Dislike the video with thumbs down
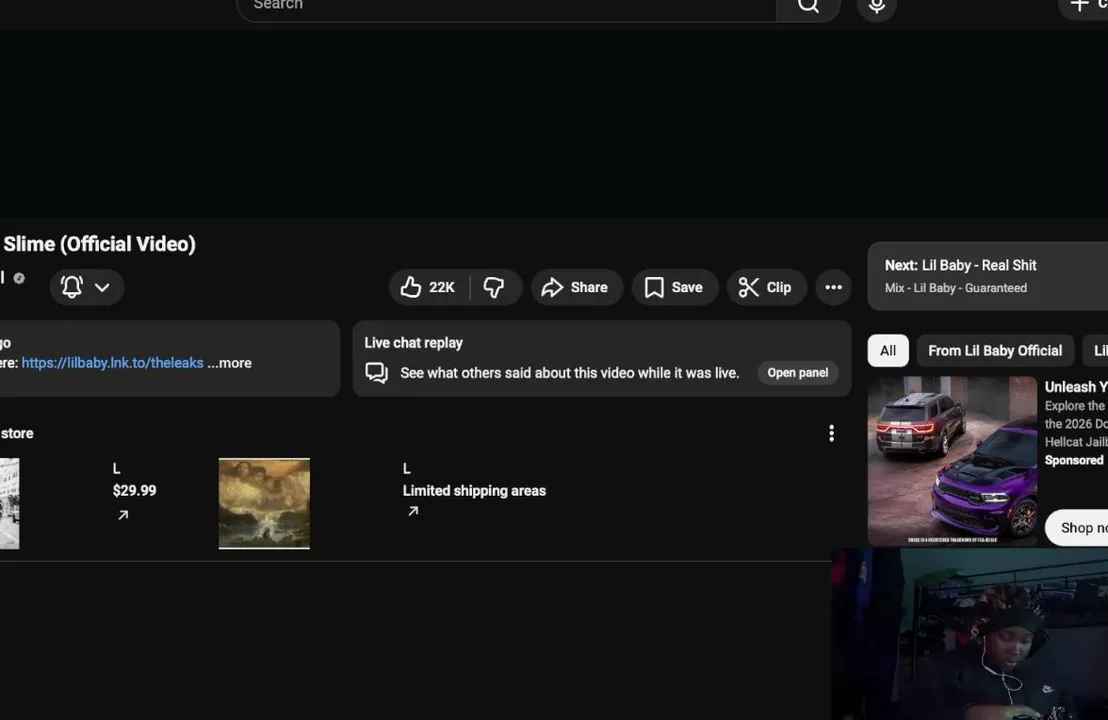The width and height of the screenshot is (1108, 720). coord(495,287)
